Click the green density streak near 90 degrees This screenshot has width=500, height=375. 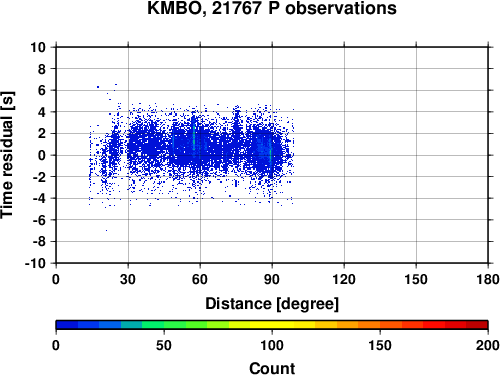click(271, 157)
